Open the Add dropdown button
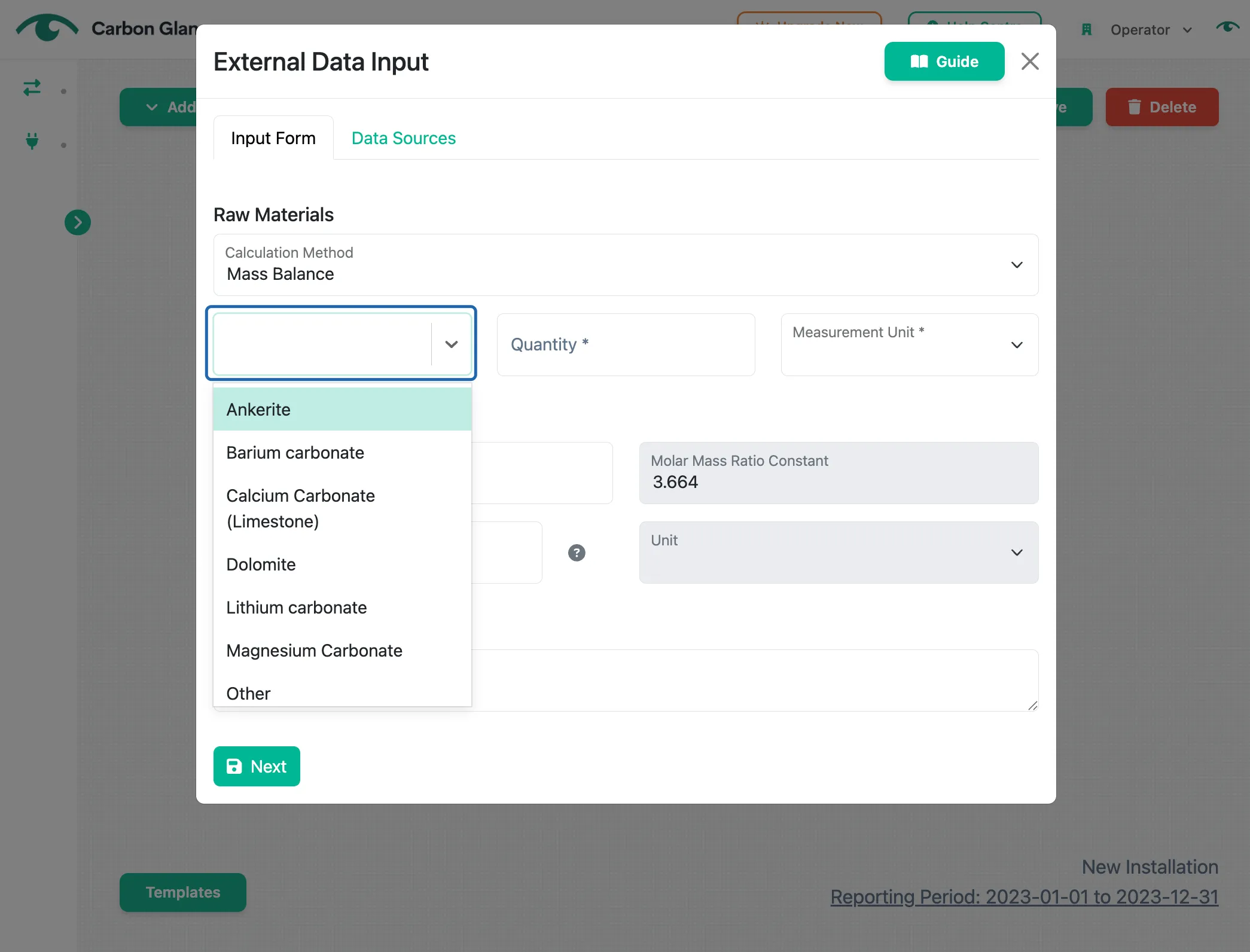This screenshot has height=952, width=1250. point(159,107)
